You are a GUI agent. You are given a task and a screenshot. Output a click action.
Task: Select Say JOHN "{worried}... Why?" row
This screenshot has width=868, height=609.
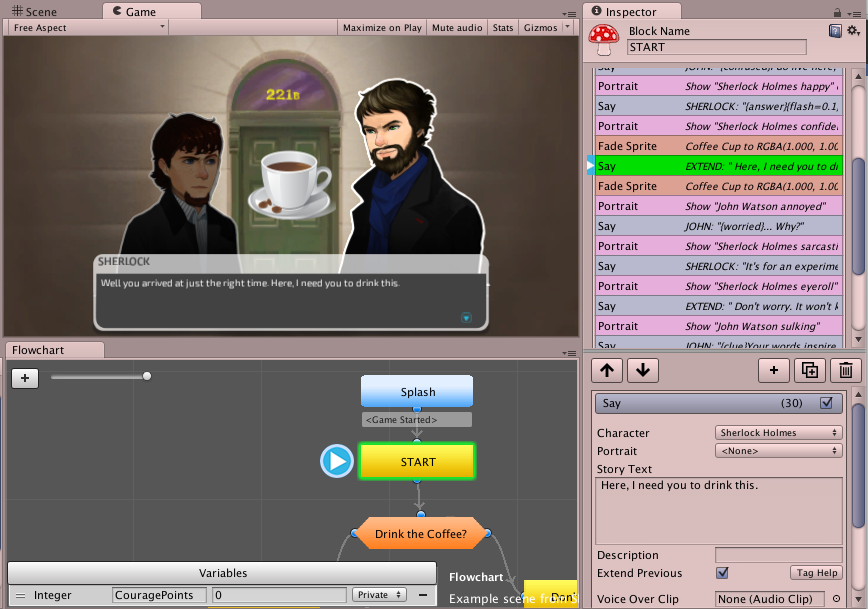719,226
